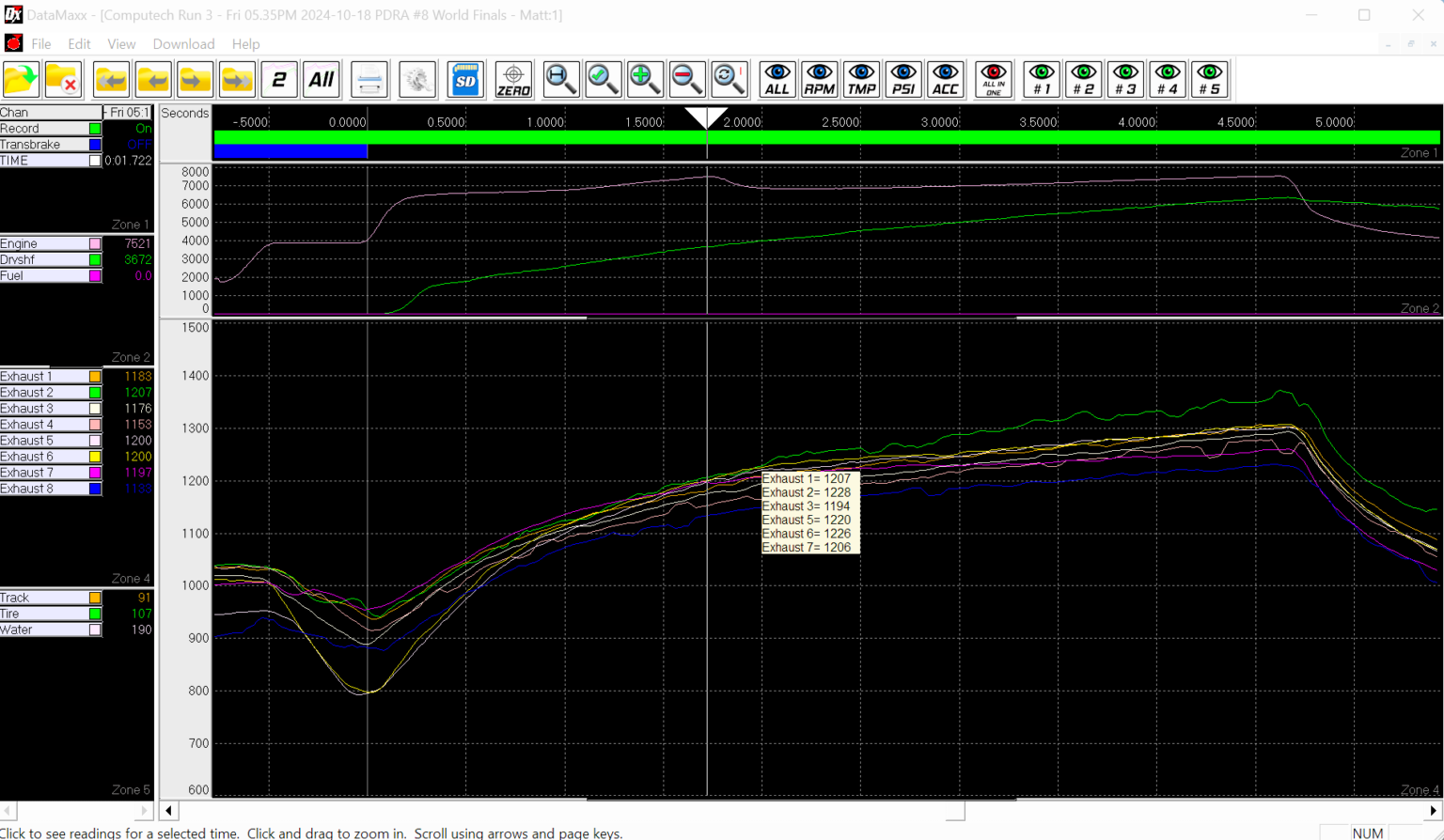Select the Drvshf channel label
The height and width of the screenshot is (840, 1444).
pyautogui.click(x=18, y=259)
